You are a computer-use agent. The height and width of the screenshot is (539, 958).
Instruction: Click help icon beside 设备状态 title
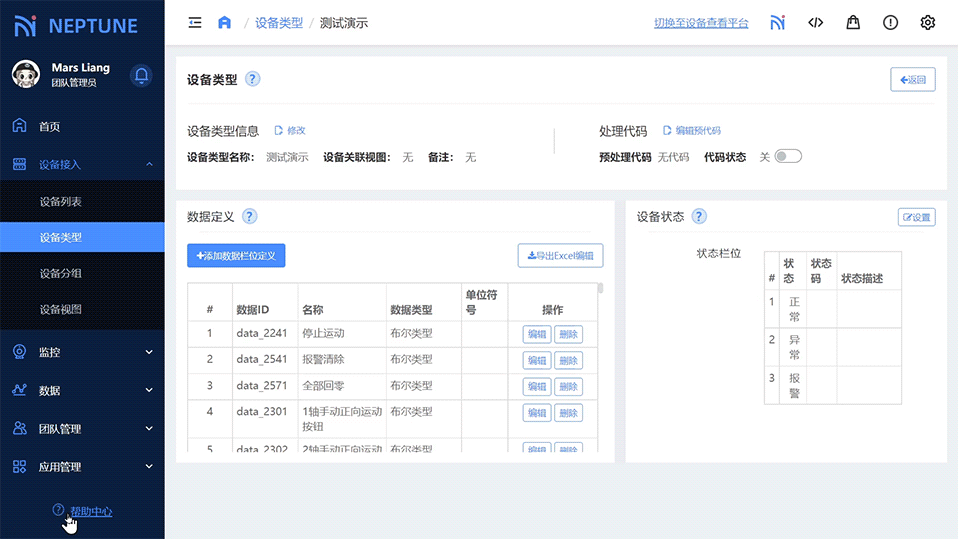pos(699,216)
